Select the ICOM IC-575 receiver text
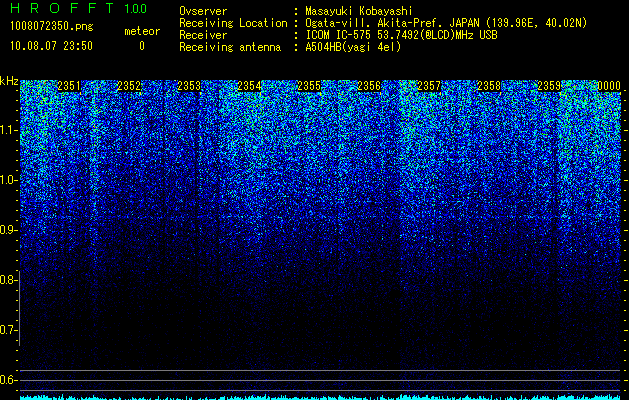Screen dimensions: 629x400 pos(401,35)
